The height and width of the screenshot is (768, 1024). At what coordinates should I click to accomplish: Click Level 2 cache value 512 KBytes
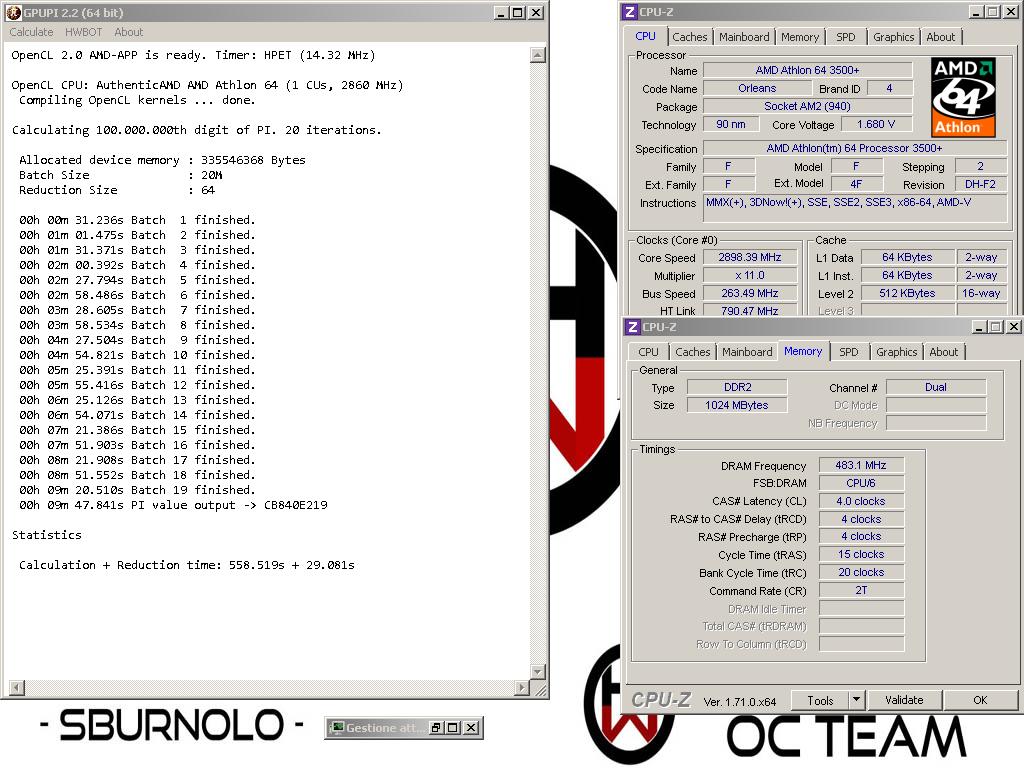pyautogui.click(x=907, y=293)
